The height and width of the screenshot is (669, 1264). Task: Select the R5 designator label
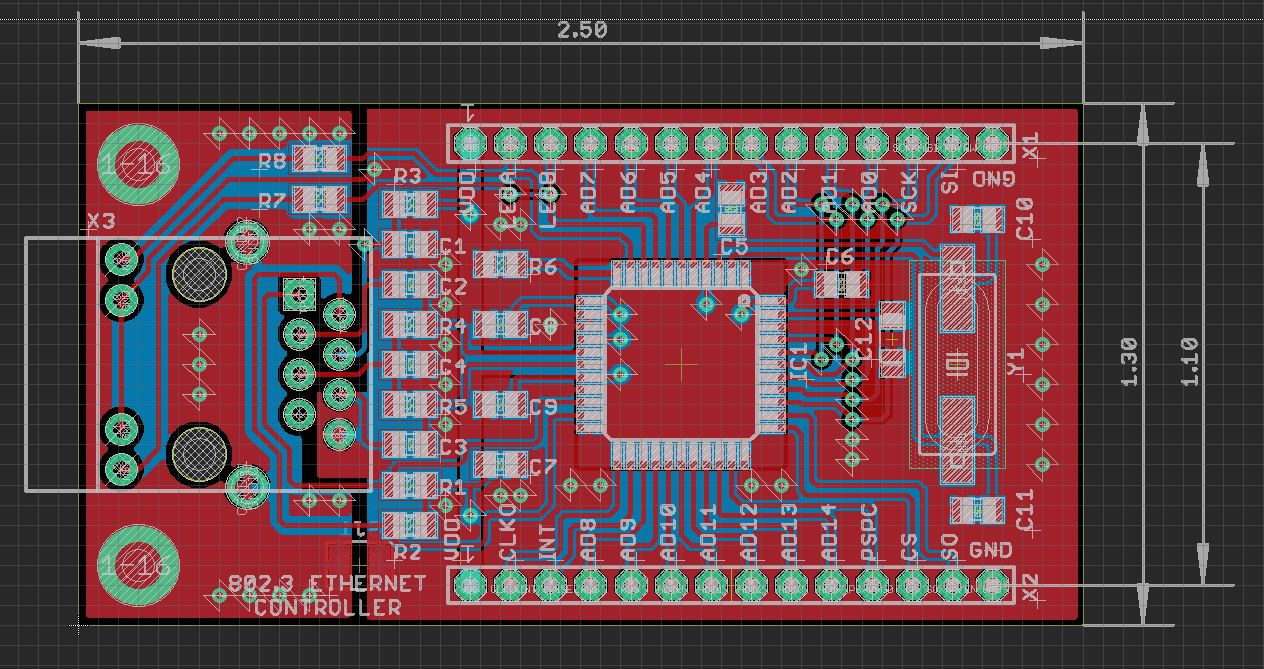pyautogui.click(x=452, y=407)
